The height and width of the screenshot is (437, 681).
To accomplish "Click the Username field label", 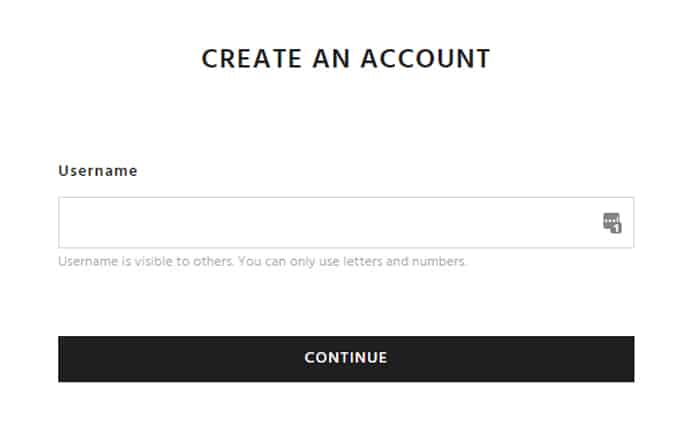I will (98, 171).
